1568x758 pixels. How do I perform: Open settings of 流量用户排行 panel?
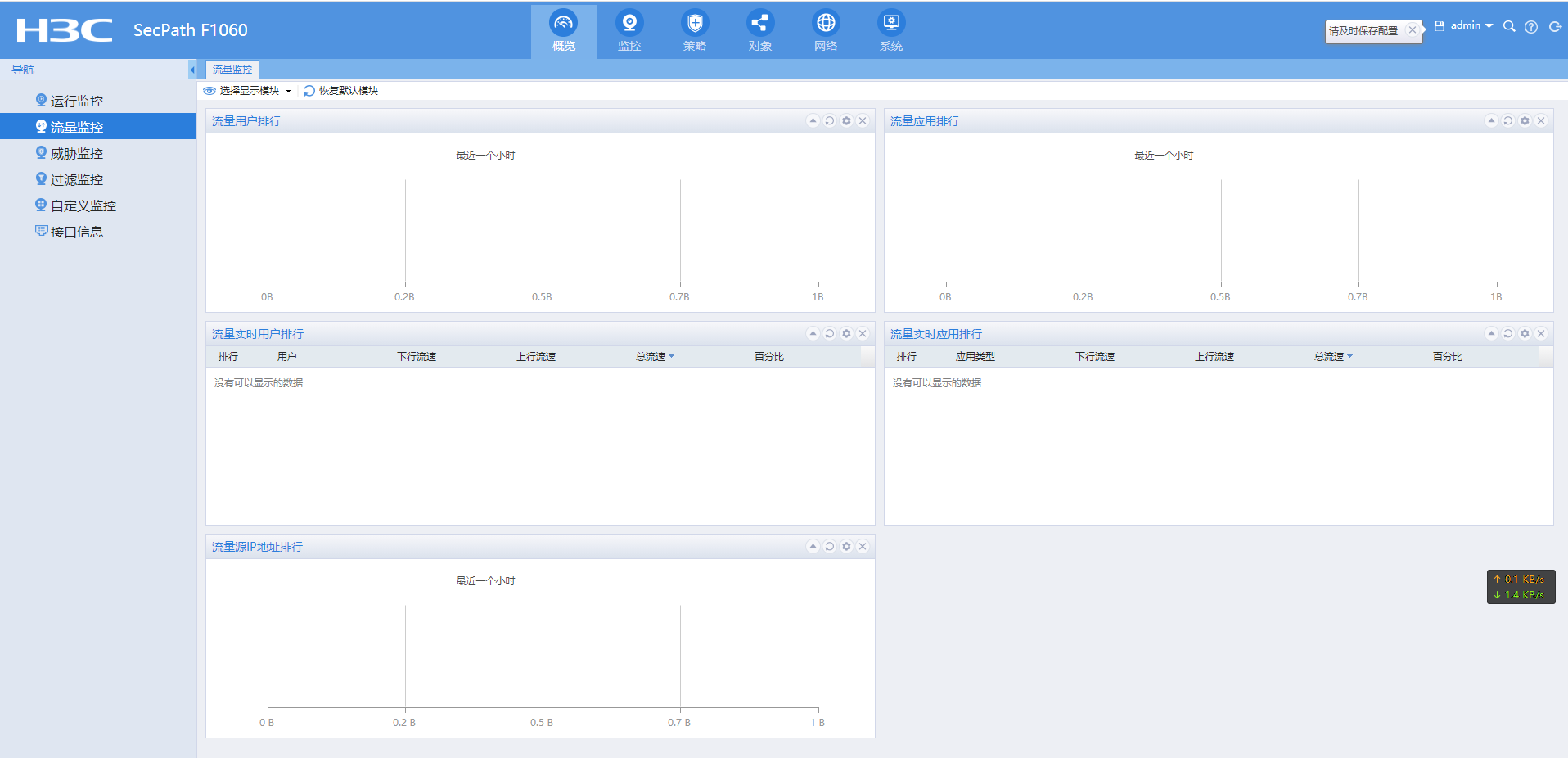click(846, 120)
